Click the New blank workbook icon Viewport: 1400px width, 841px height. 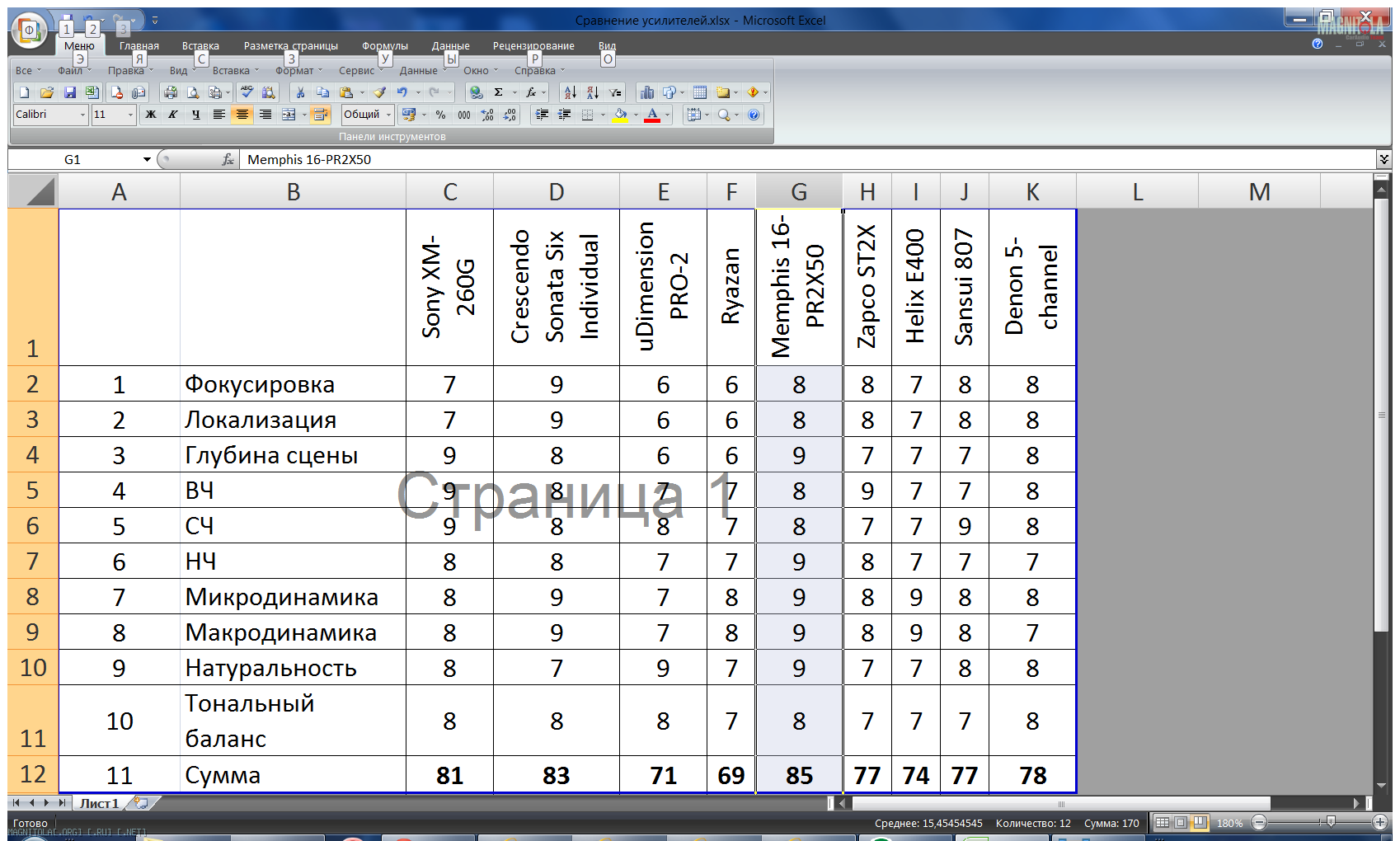(24, 92)
